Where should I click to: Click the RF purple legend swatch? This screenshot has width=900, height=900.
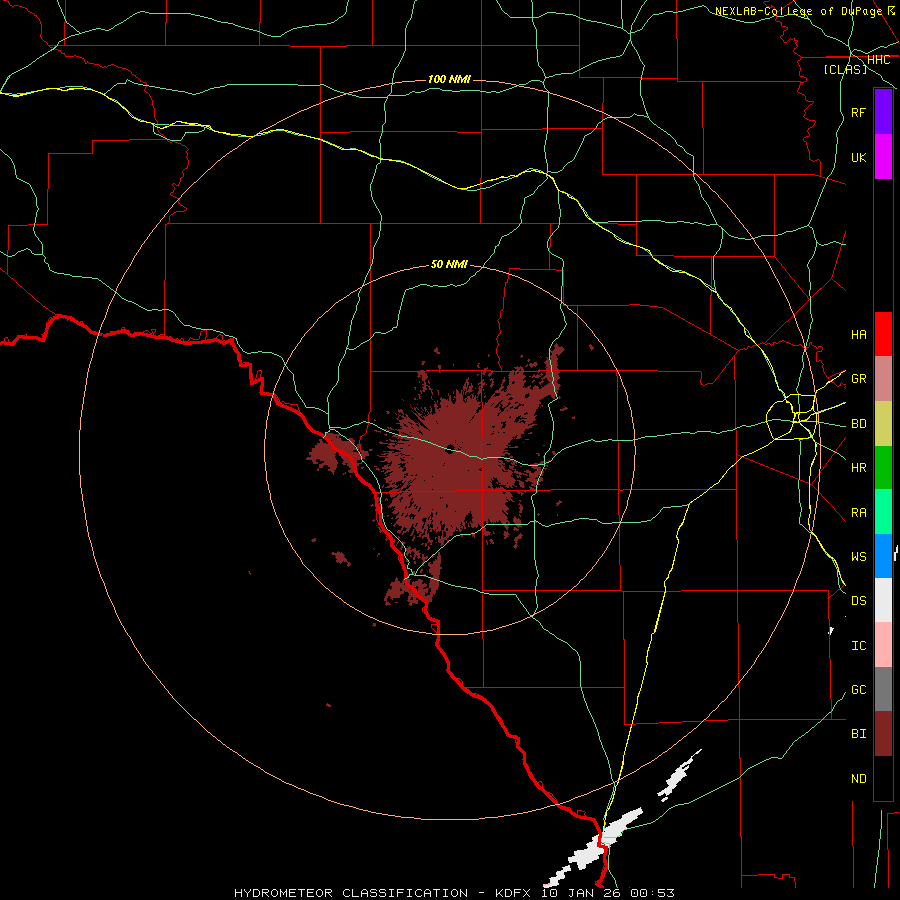pyautogui.click(x=883, y=112)
